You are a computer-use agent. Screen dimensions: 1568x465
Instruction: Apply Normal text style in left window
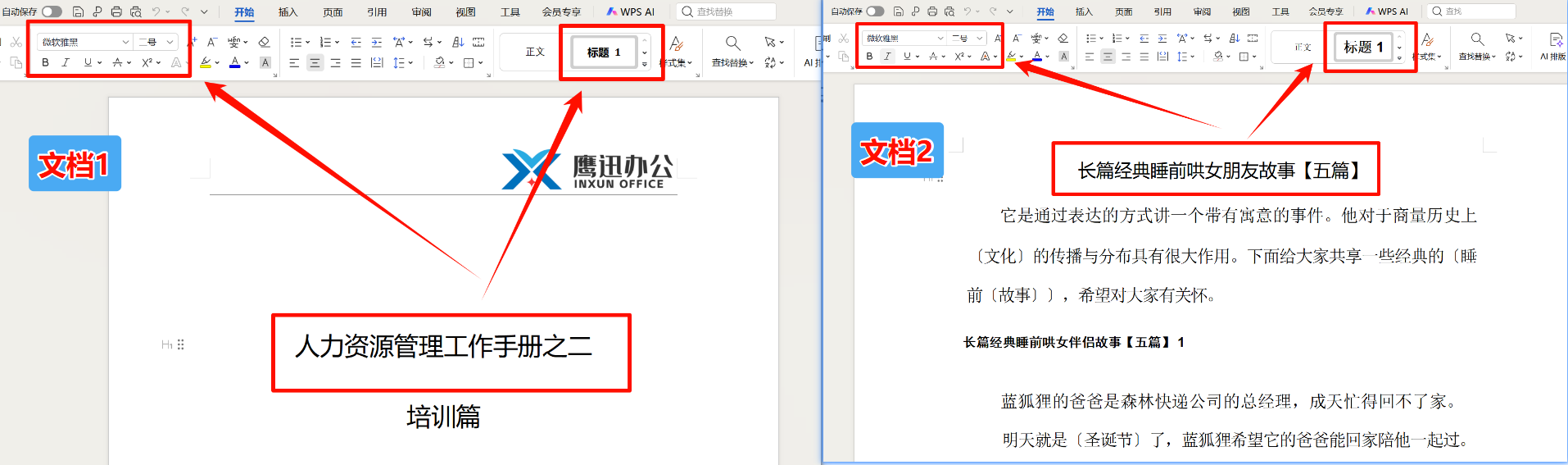[535, 52]
